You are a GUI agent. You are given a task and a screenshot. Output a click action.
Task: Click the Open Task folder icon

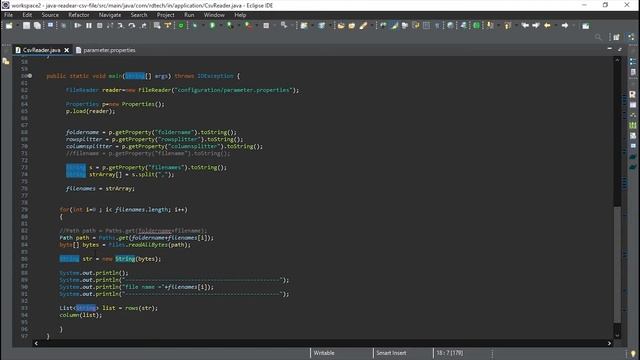[352, 26]
